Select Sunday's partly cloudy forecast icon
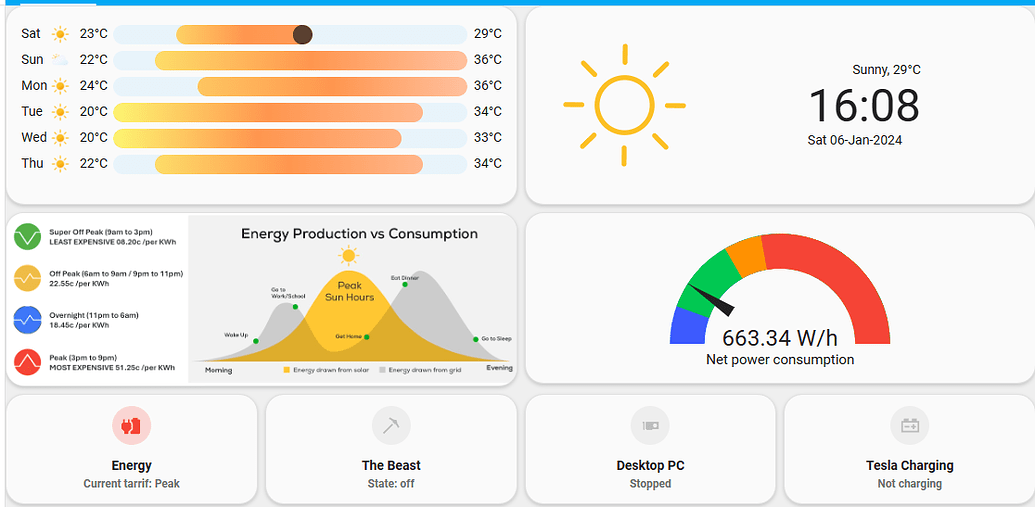Viewport: 1035px width, 507px height. (60, 60)
